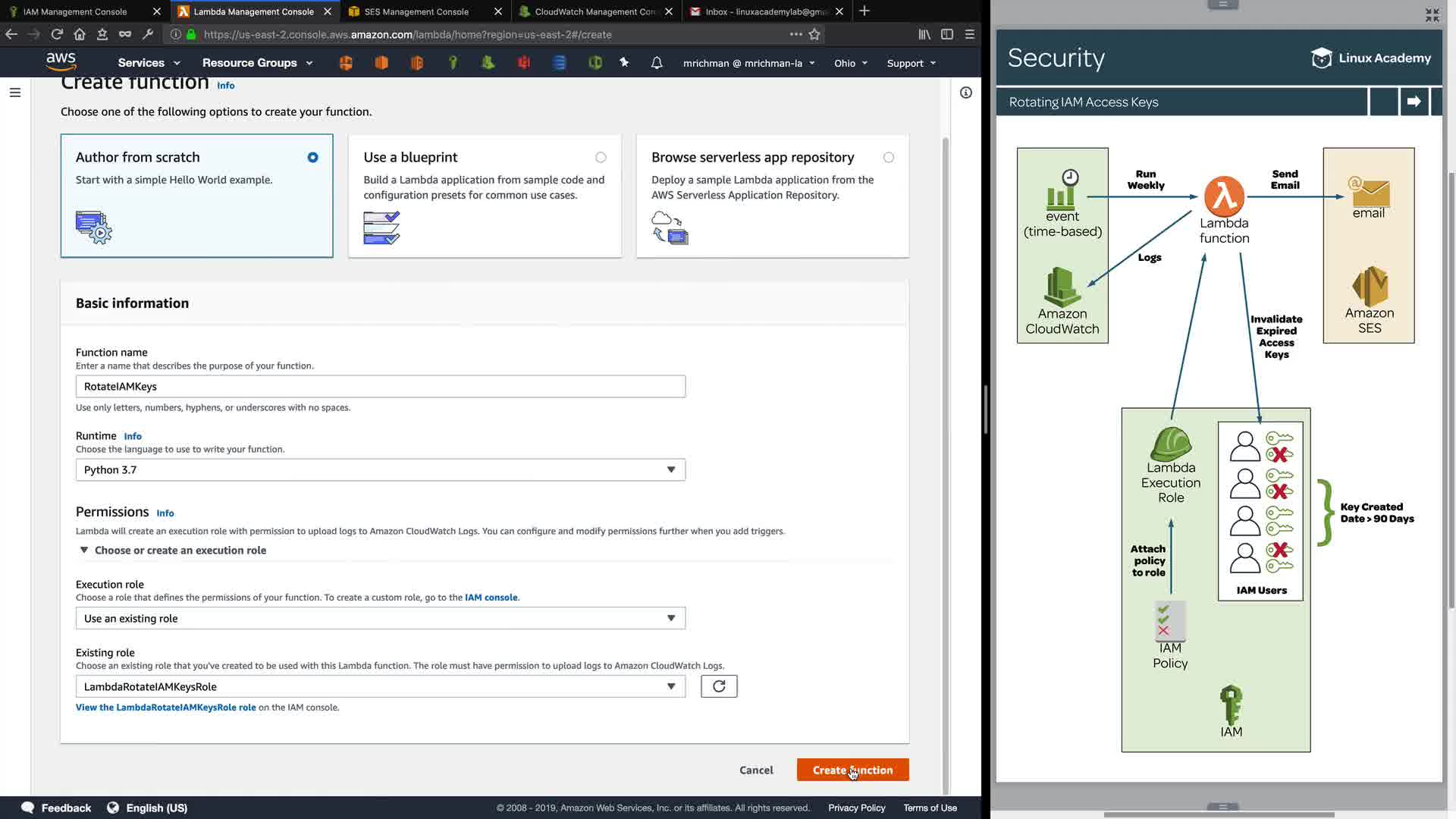Click the info circle panel icon
This screenshot has height=819, width=1456.
coord(965,93)
